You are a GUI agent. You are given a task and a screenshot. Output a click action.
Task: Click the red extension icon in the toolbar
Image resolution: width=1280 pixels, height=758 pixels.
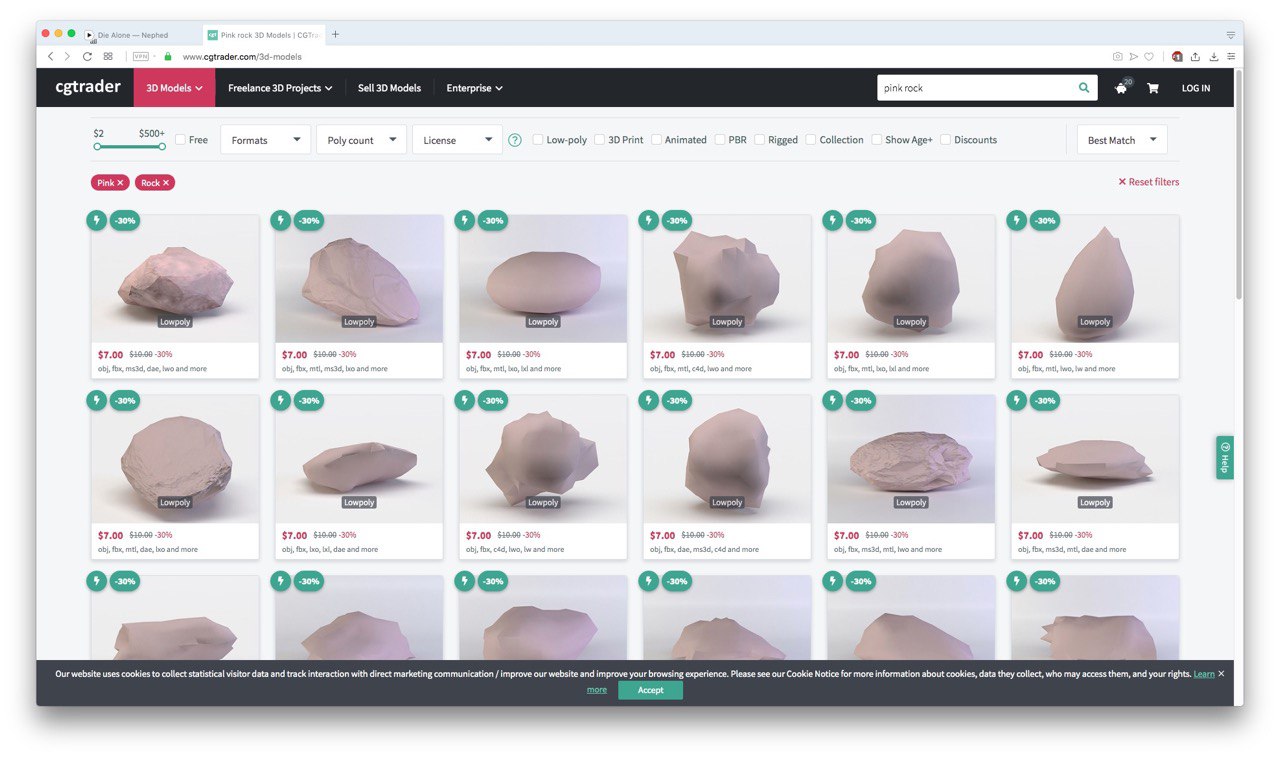(x=1178, y=57)
